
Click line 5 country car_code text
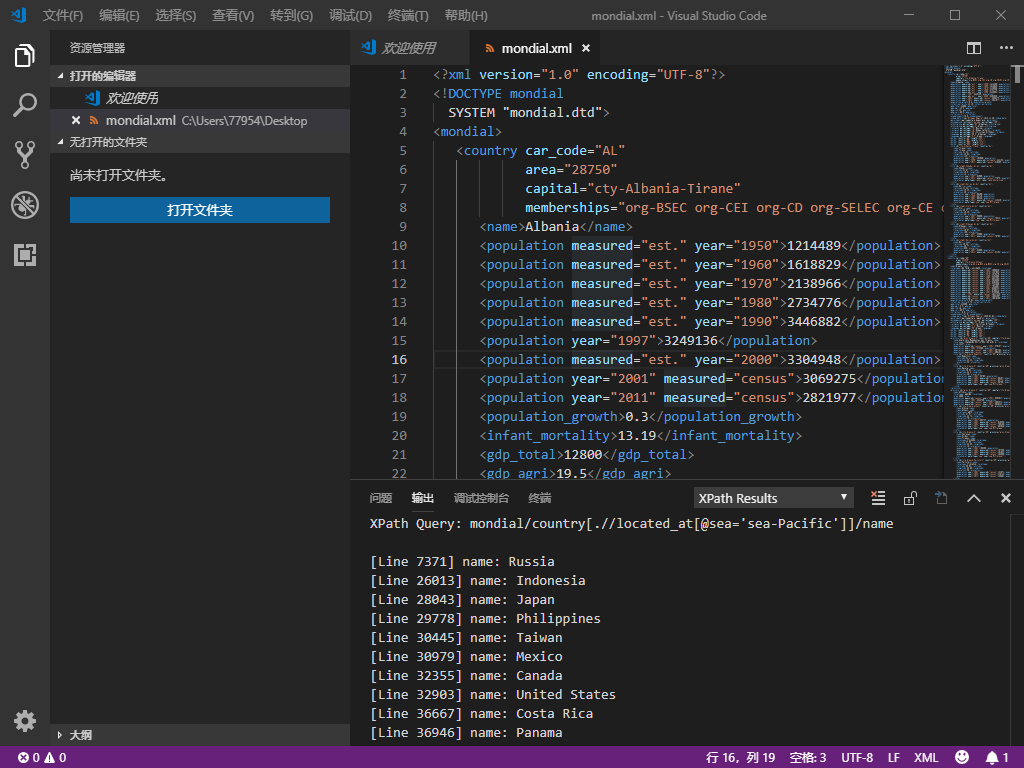point(540,151)
